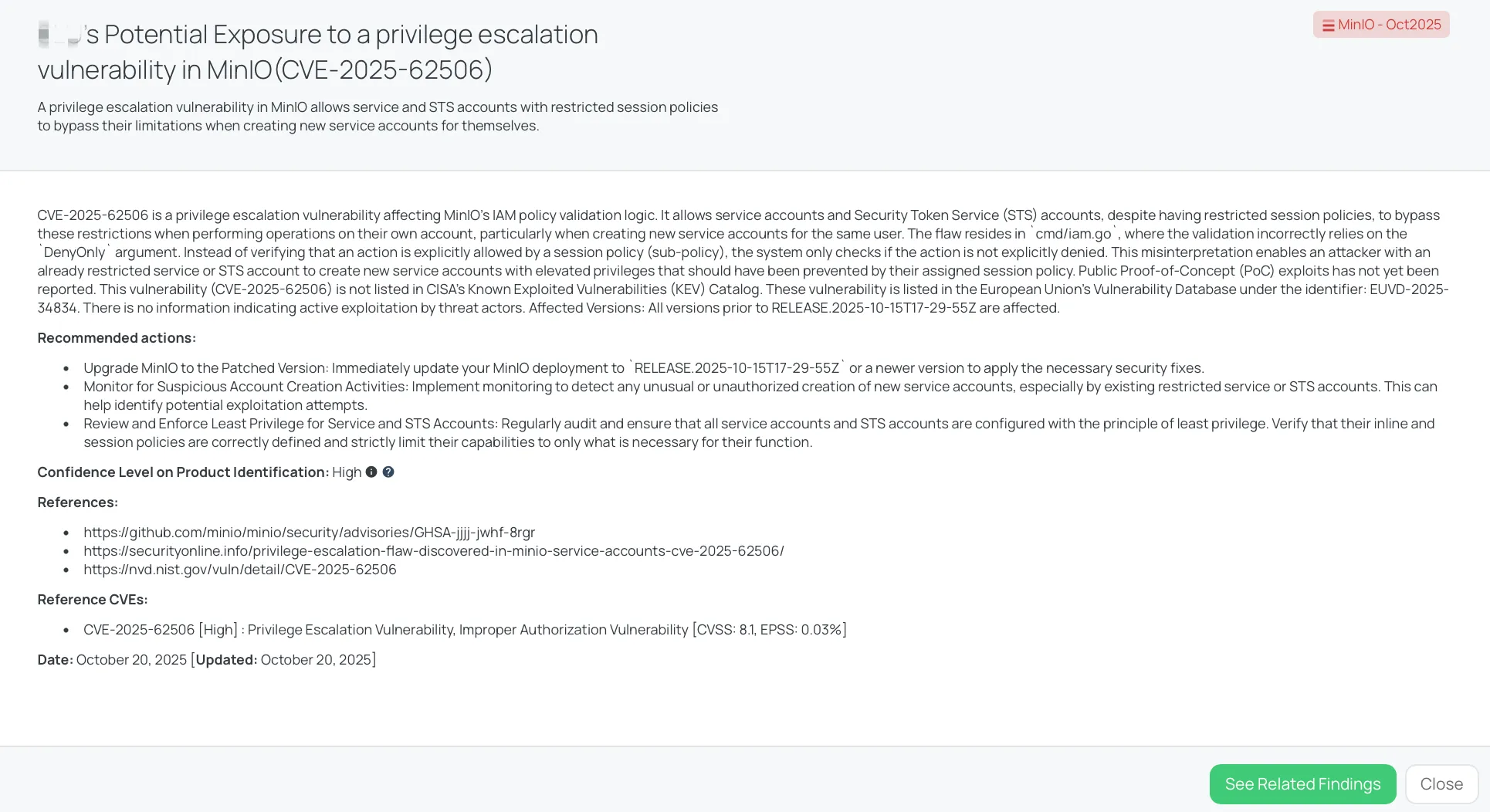Close the vulnerability details dialog
The height and width of the screenshot is (812, 1490).
coord(1441,784)
